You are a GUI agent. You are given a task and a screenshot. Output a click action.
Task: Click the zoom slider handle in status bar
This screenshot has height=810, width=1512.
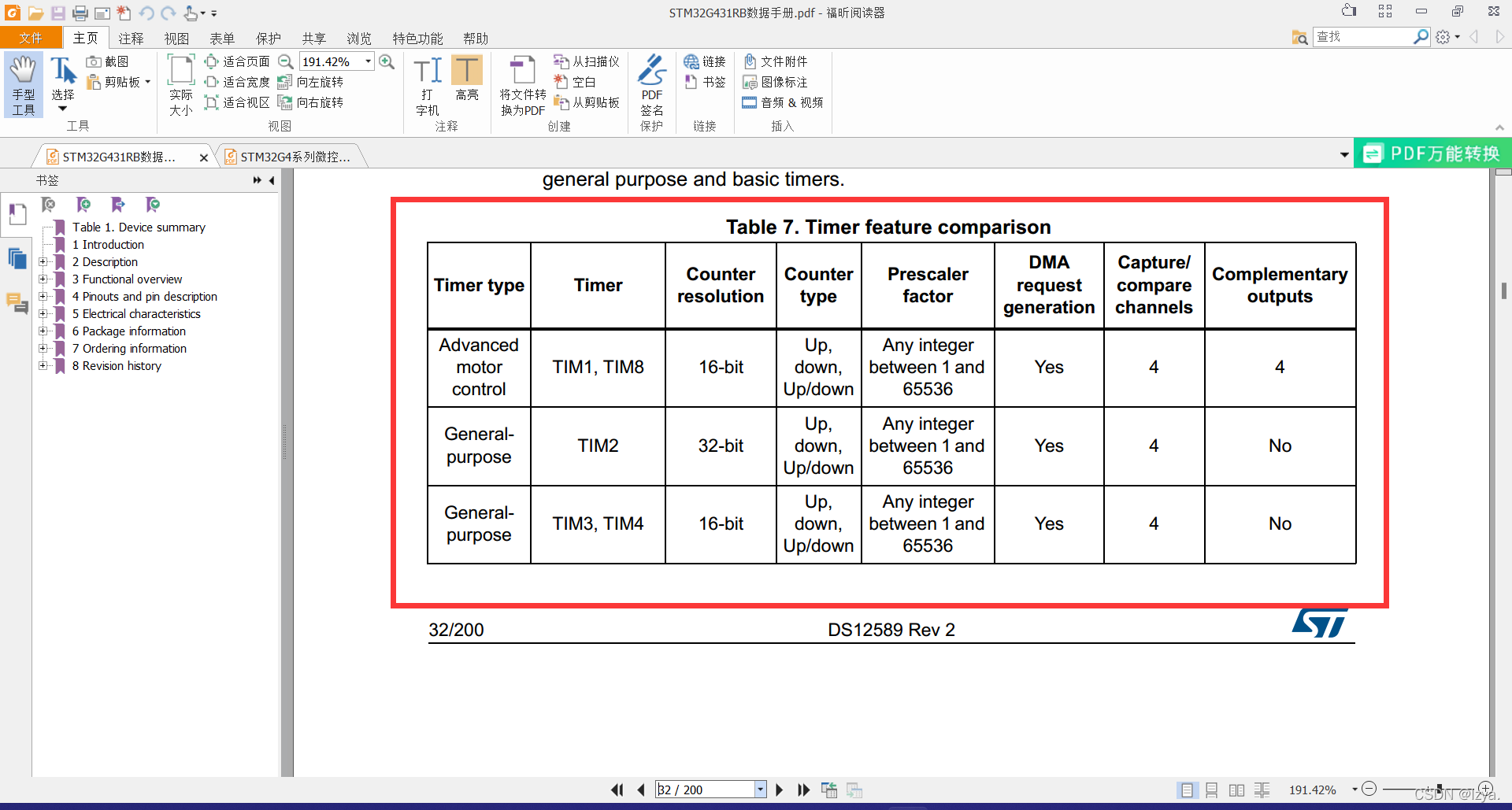click(x=1440, y=789)
